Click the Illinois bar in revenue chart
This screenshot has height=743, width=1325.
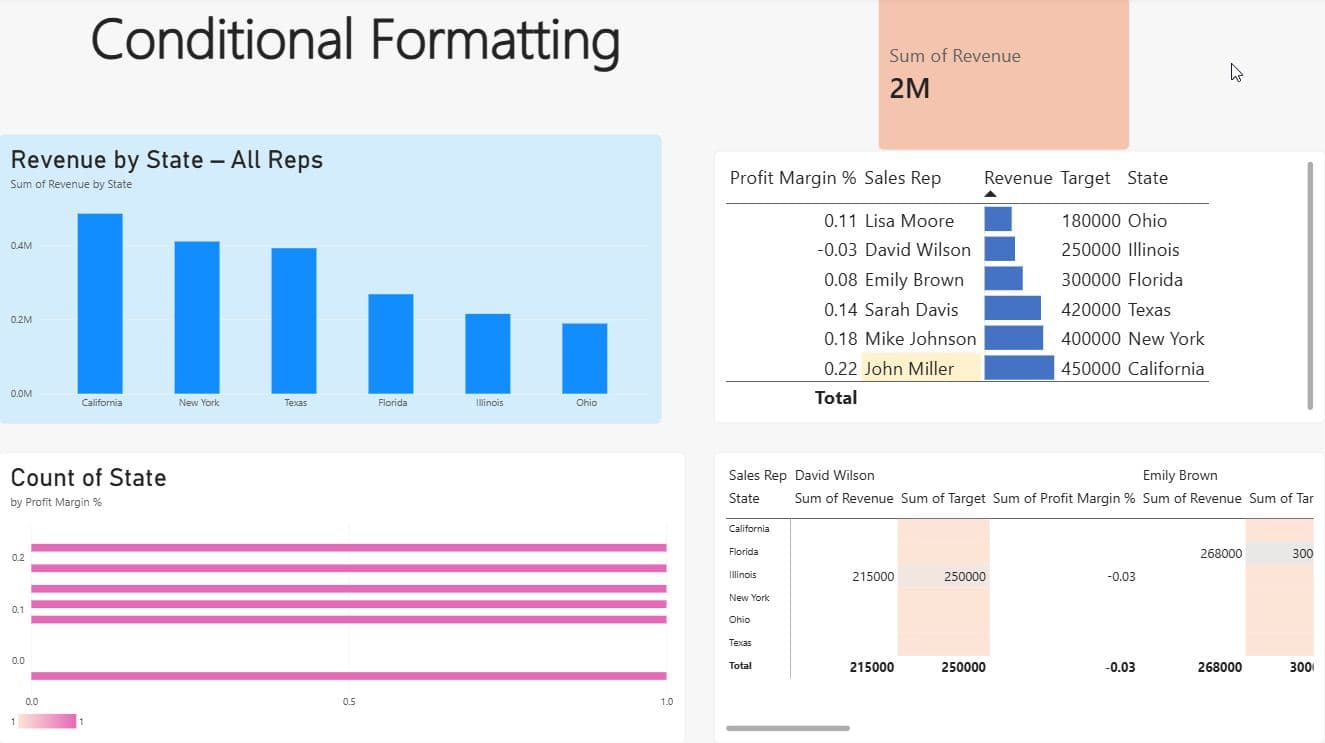click(488, 353)
